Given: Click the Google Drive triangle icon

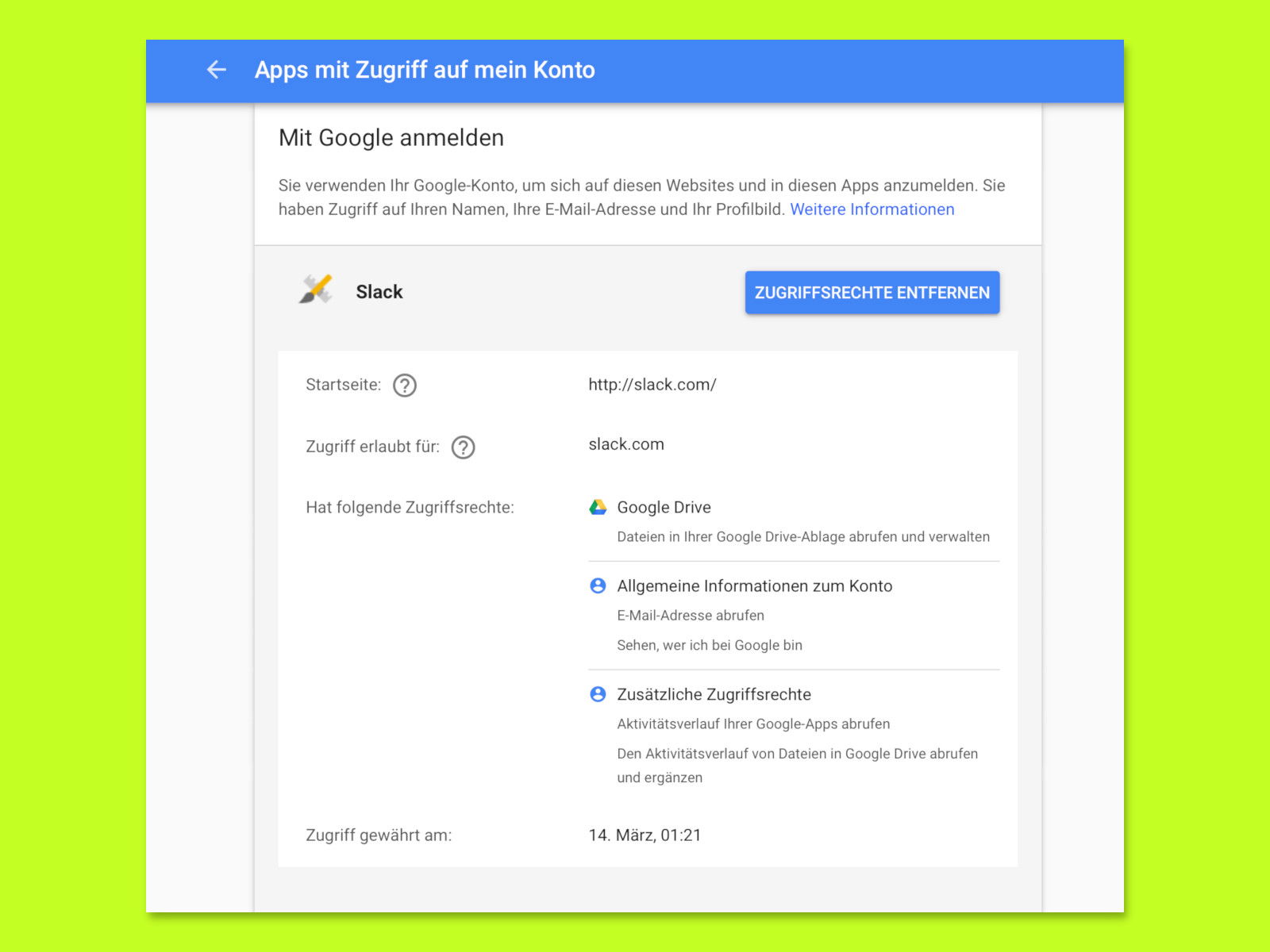Looking at the screenshot, I should (x=598, y=507).
